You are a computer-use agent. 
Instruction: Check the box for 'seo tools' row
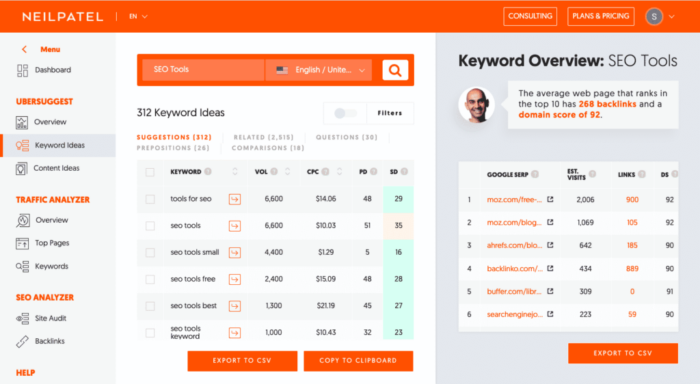[x=150, y=226]
